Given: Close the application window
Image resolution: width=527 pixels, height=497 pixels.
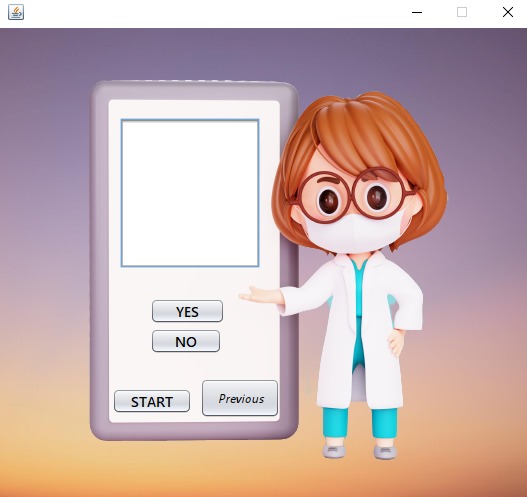Looking at the screenshot, I should [508, 12].
